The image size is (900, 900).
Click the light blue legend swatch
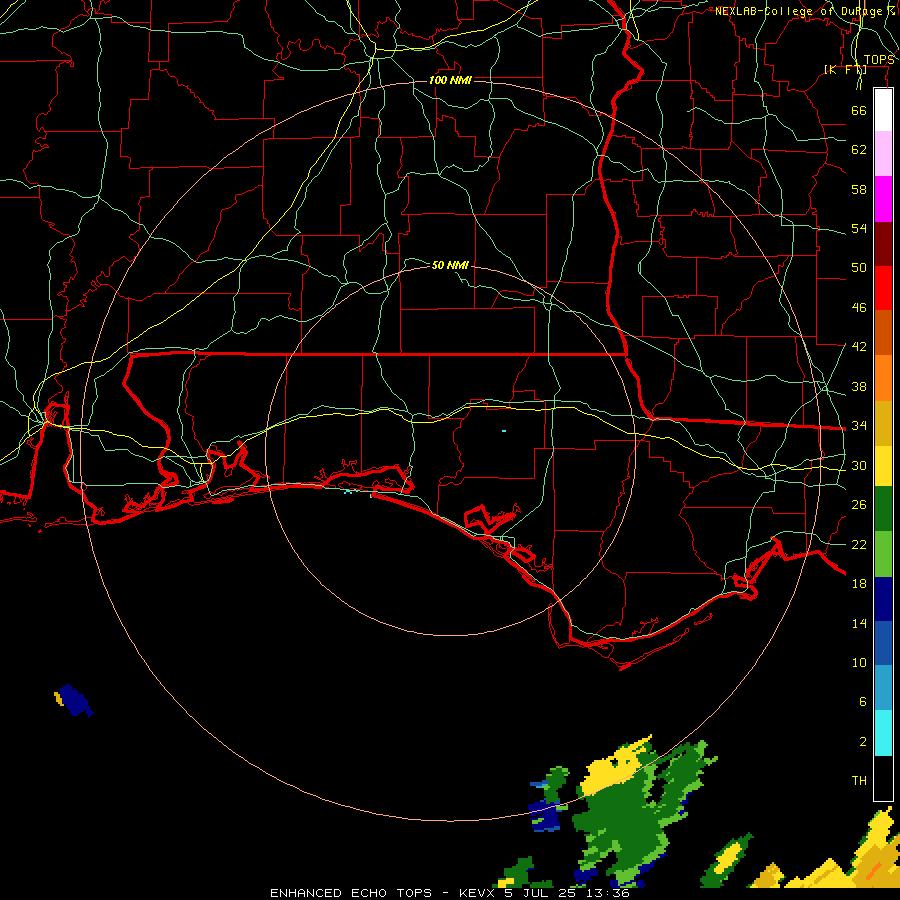[883, 688]
